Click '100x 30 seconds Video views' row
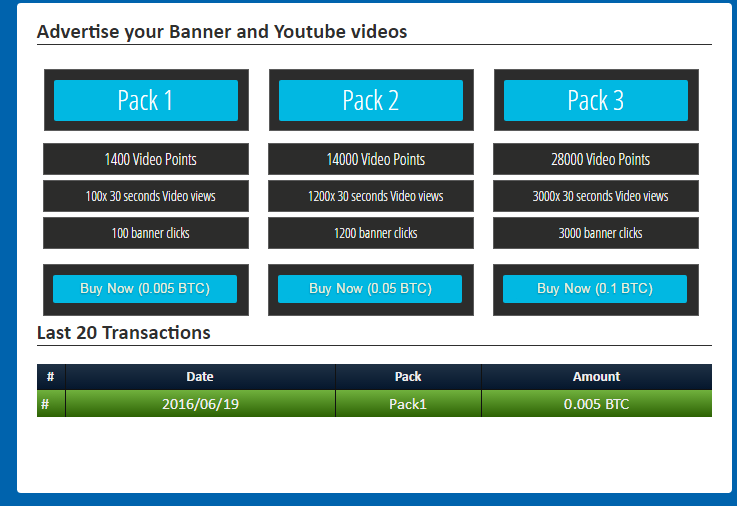 [146, 196]
